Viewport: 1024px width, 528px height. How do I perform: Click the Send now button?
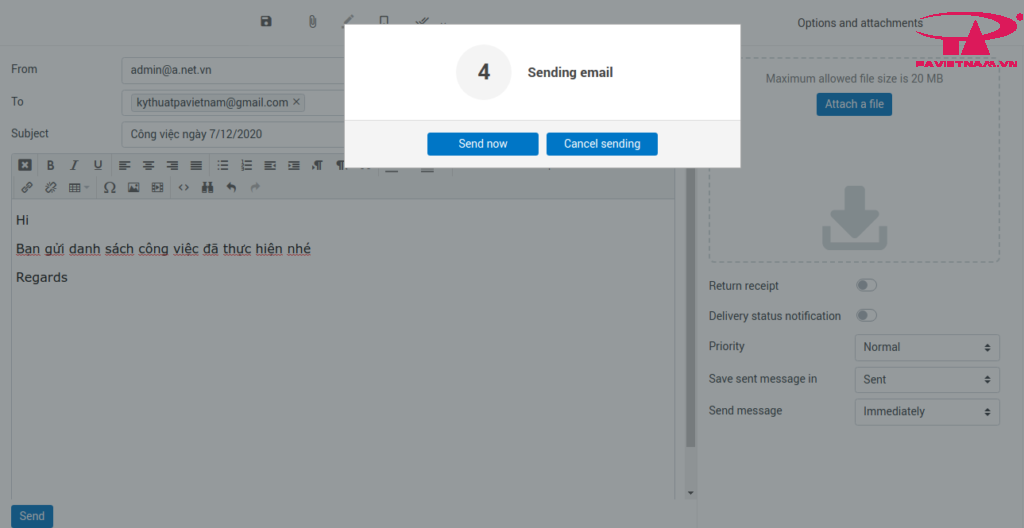[x=482, y=144]
